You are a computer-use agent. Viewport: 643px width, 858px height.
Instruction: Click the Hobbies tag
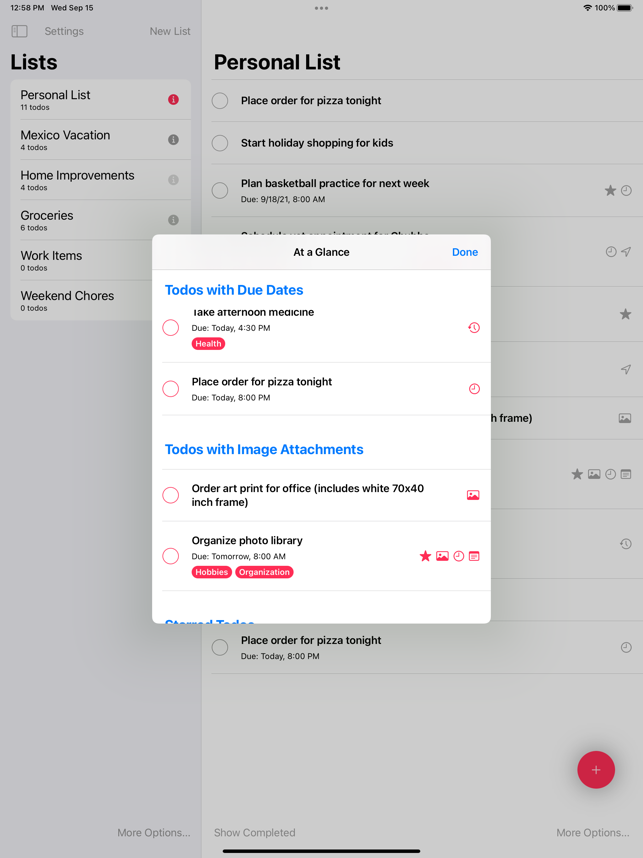(x=212, y=572)
